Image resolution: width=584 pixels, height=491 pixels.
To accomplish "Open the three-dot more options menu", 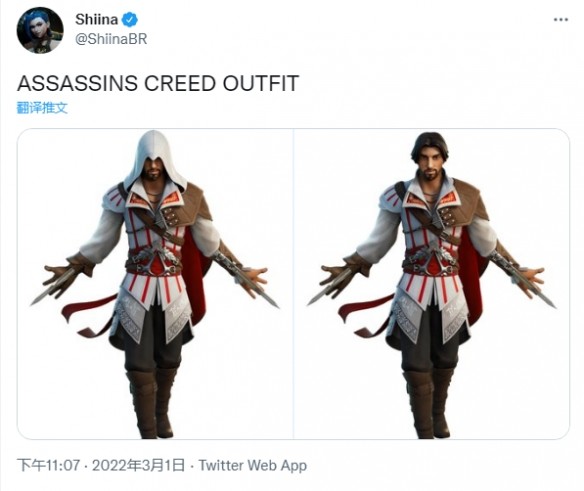I will [561, 20].
